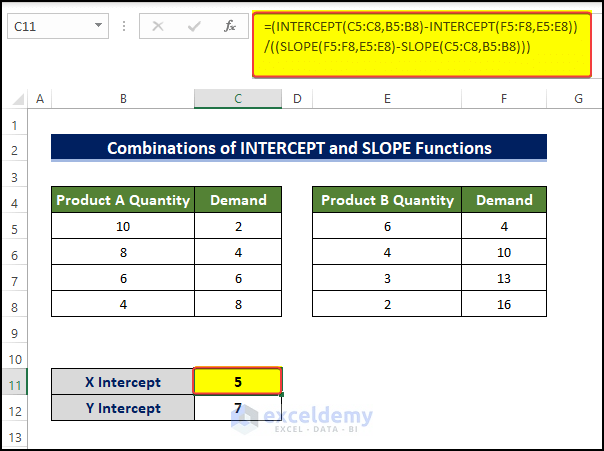
Task: Click the Demand header in column C
Action: (x=238, y=200)
